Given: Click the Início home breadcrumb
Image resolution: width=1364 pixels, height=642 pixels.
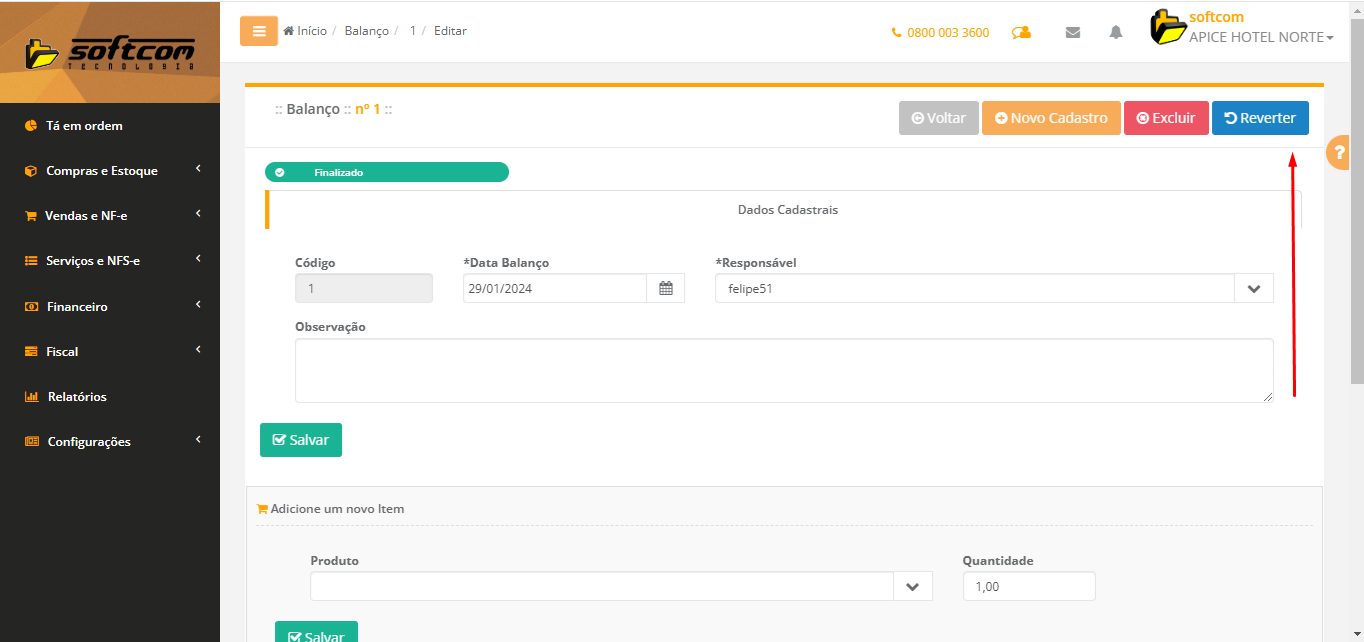Looking at the screenshot, I should [x=305, y=31].
